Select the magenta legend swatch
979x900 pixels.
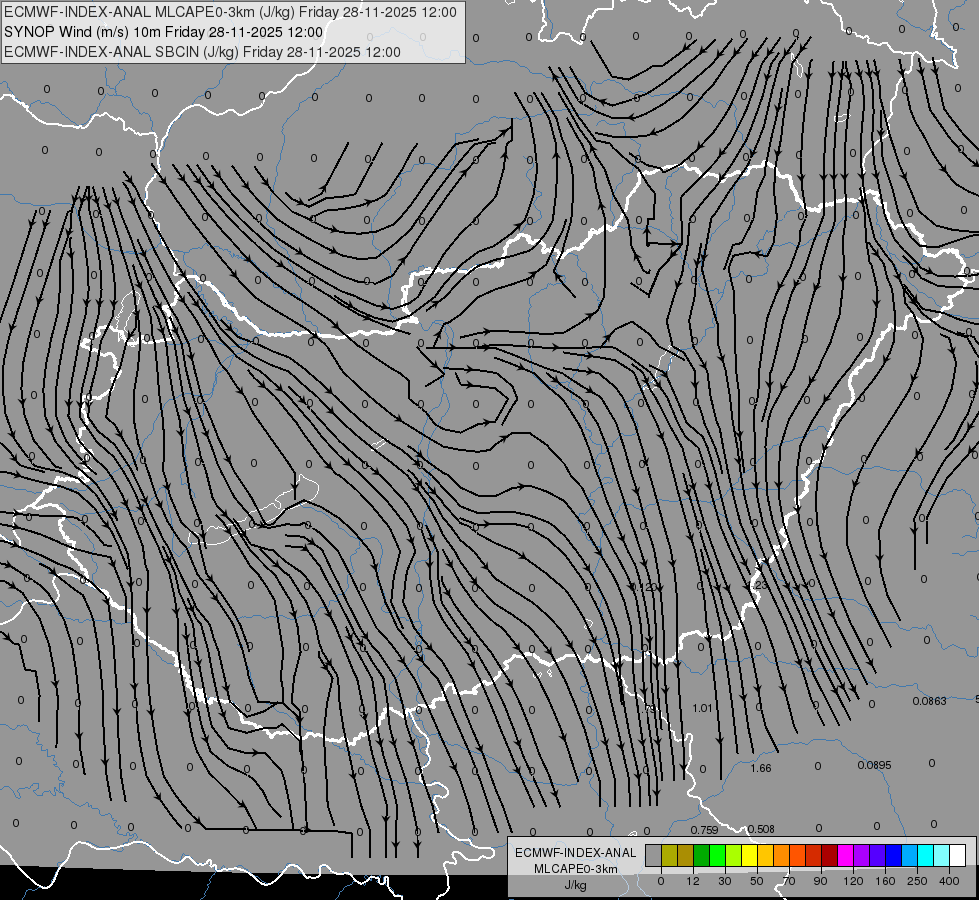845,856
